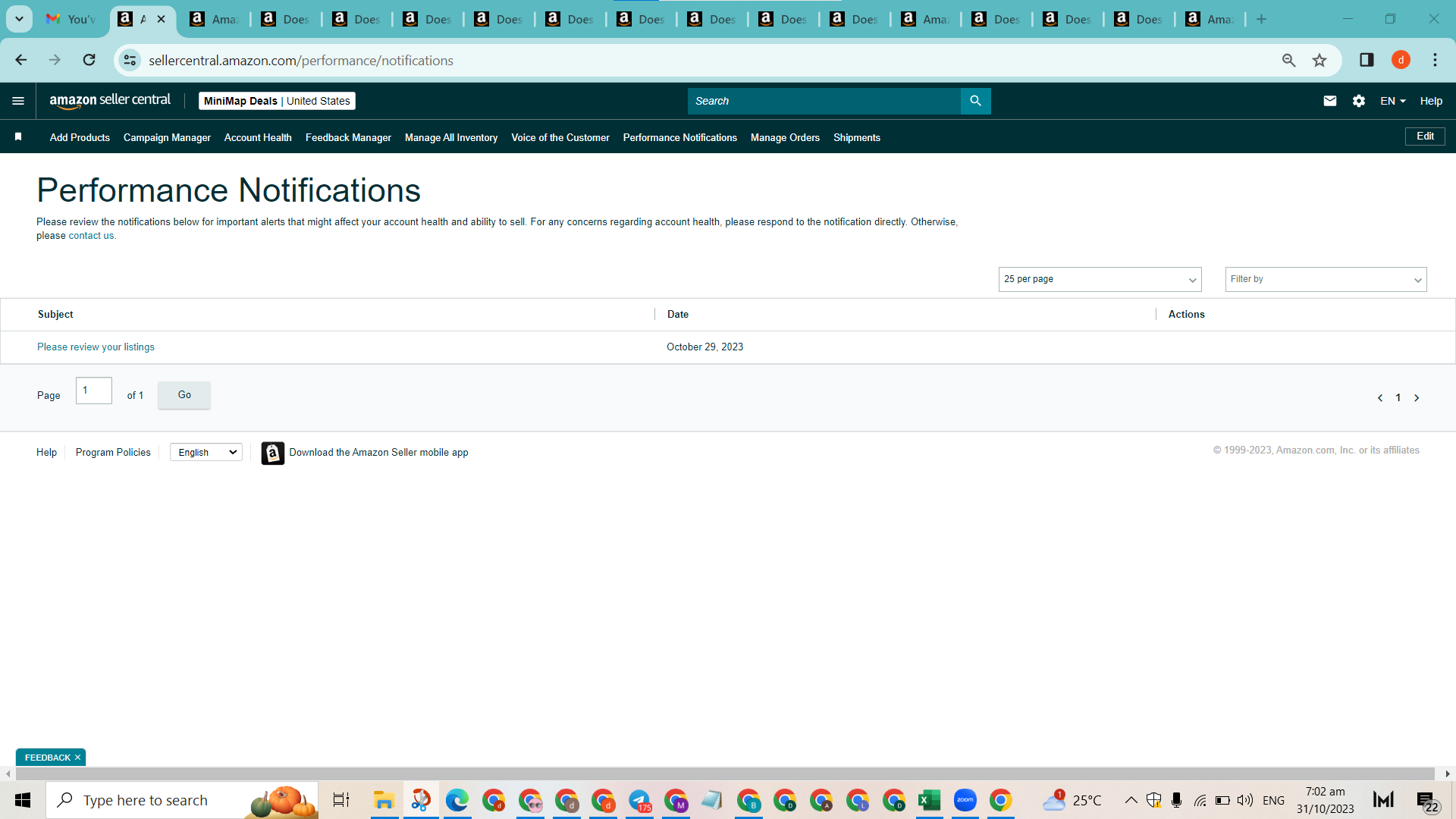Image resolution: width=1456 pixels, height=819 pixels.
Task: Open the weather widget showing 25°C
Action: (x=1071, y=800)
